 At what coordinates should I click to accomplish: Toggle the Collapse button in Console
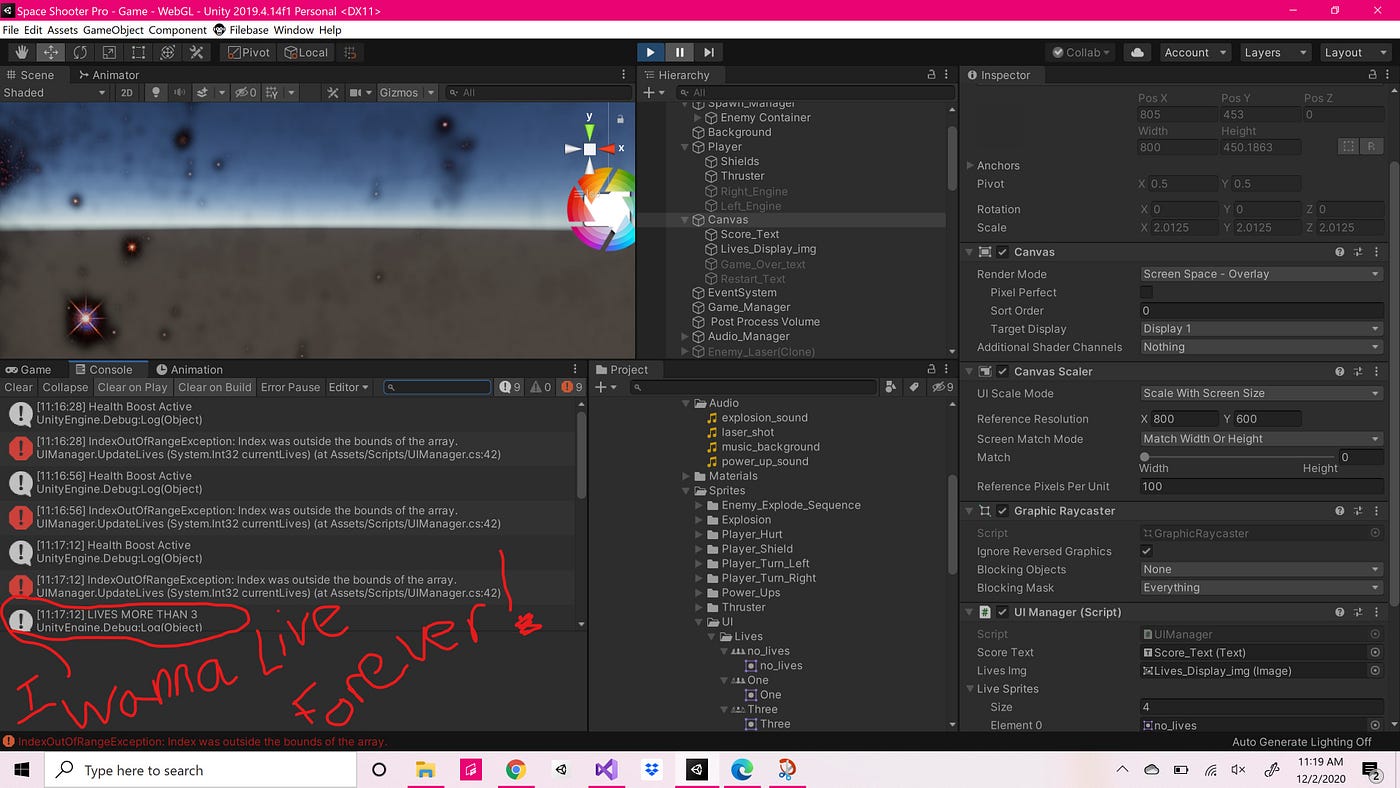pyautogui.click(x=65, y=387)
